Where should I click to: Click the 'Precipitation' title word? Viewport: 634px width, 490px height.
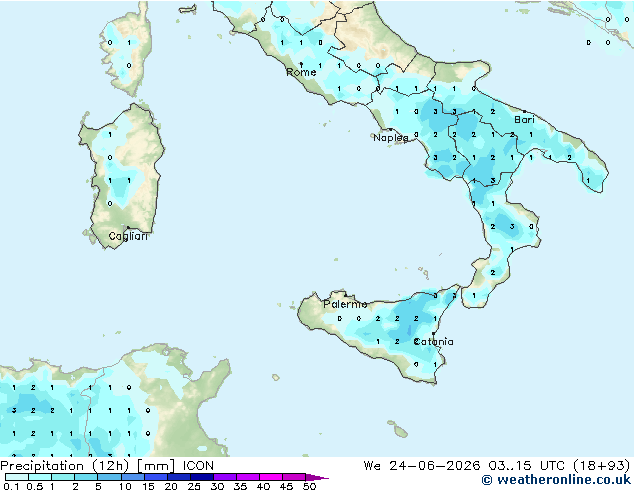coord(42,466)
